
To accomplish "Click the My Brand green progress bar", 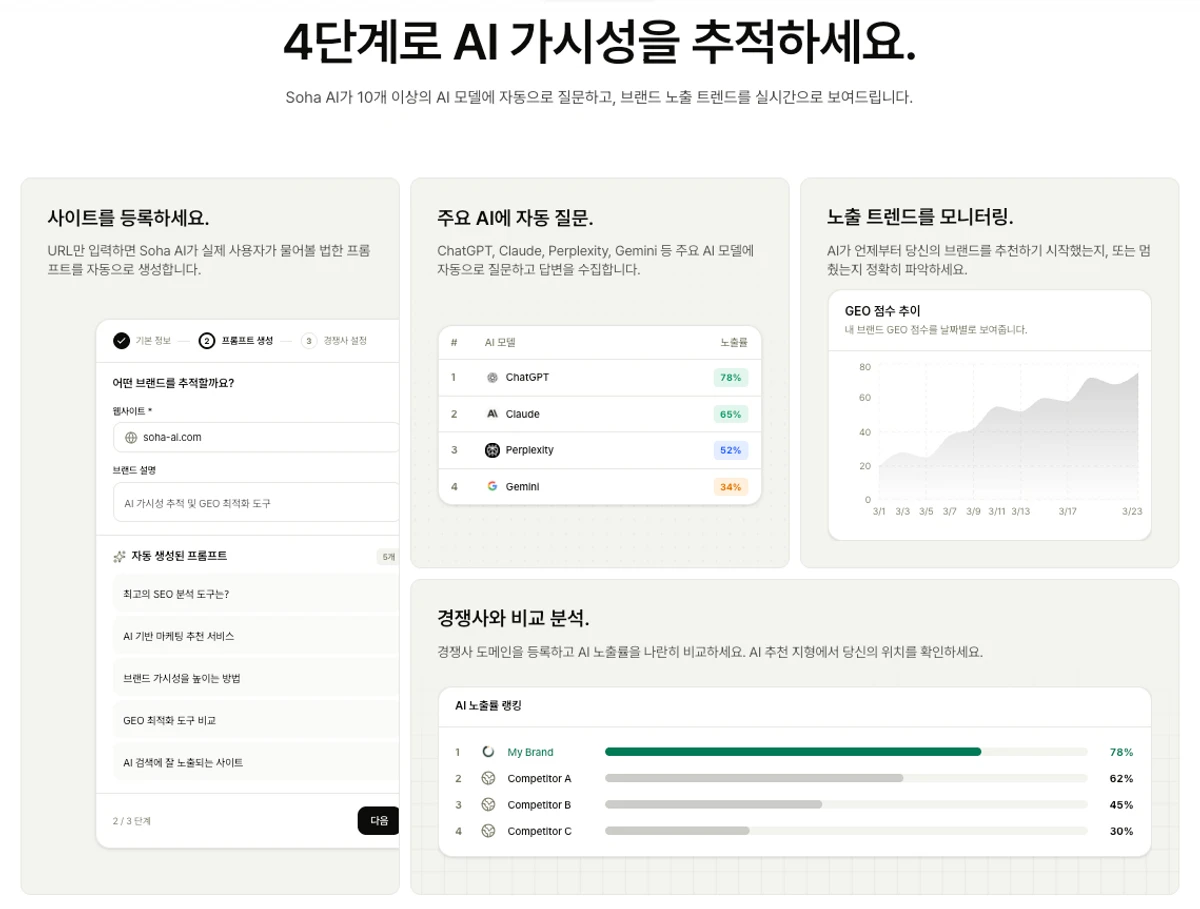I will click(x=793, y=752).
